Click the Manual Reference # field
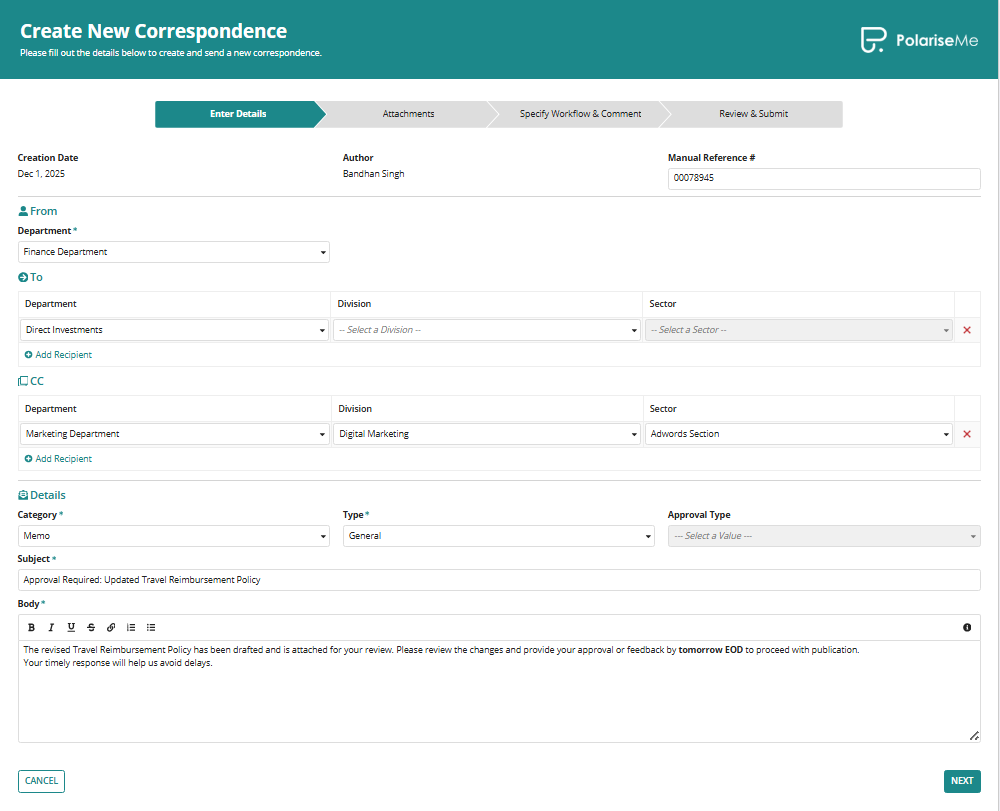The width and height of the screenshot is (1000, 811). [824, 178]
